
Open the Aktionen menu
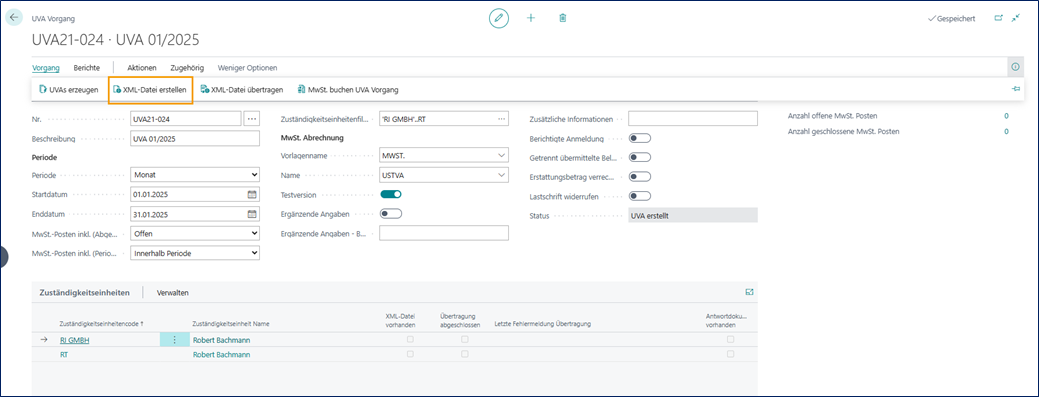[x=142, y=68]
